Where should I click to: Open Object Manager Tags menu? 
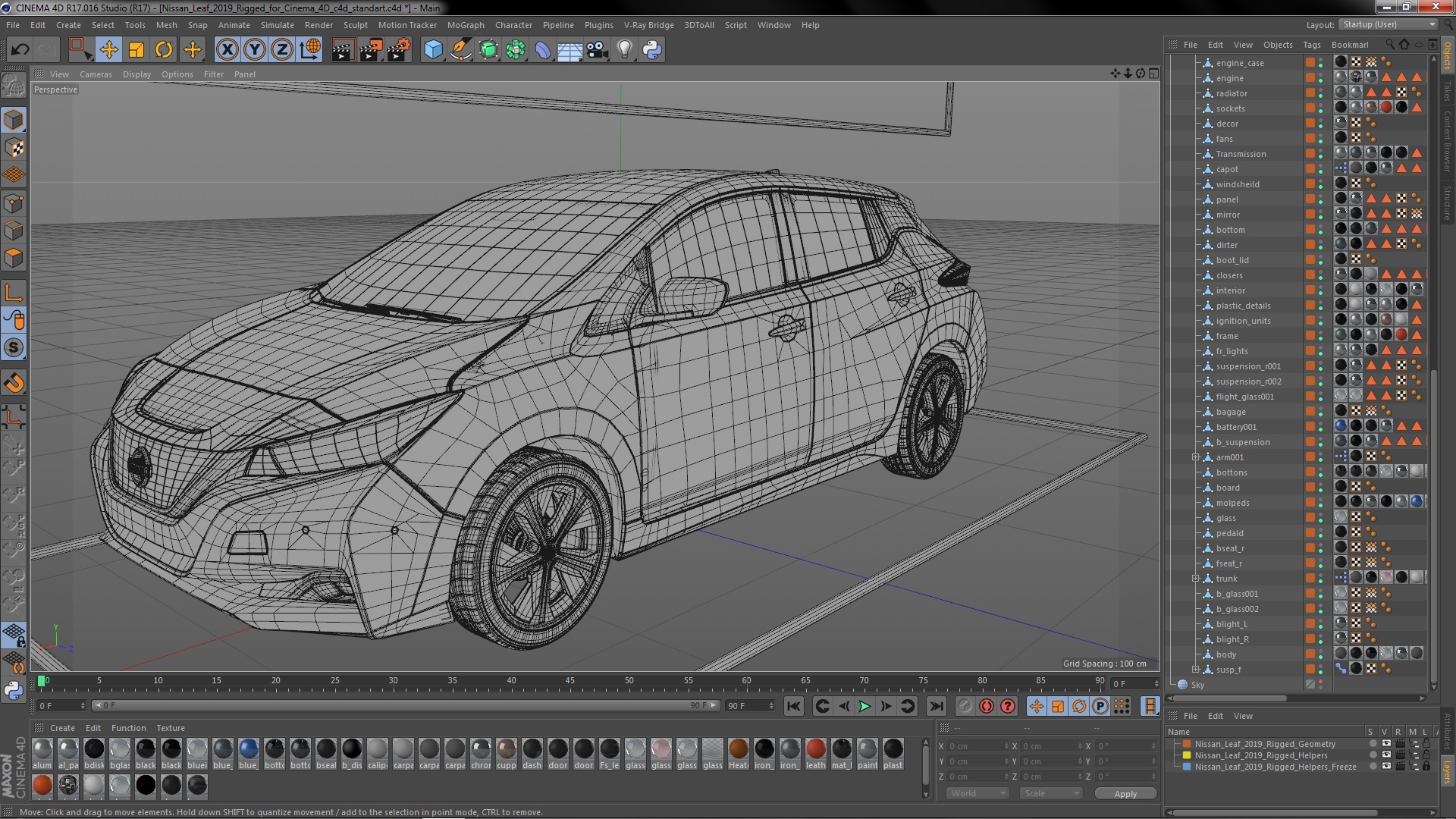1312,45
